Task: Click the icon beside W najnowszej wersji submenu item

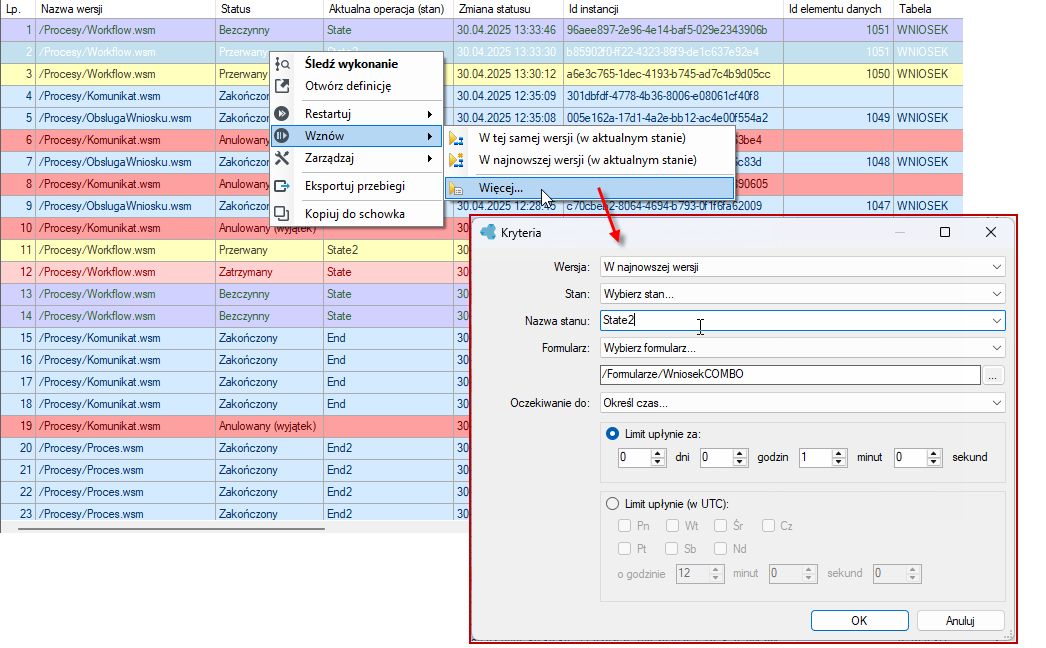Action: (x=456, y=160)
